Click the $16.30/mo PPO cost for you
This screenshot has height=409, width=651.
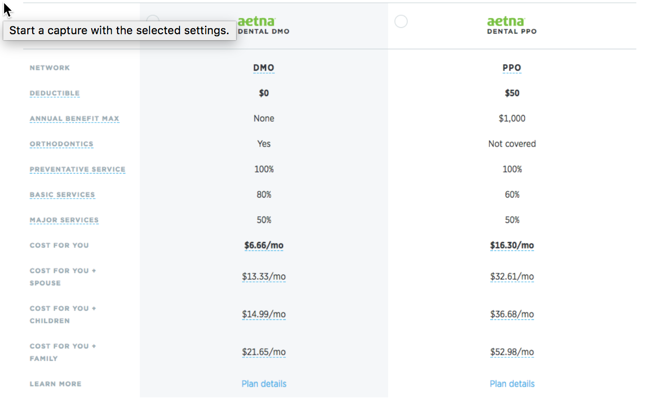pyautogui.click(x=512, y=245)
